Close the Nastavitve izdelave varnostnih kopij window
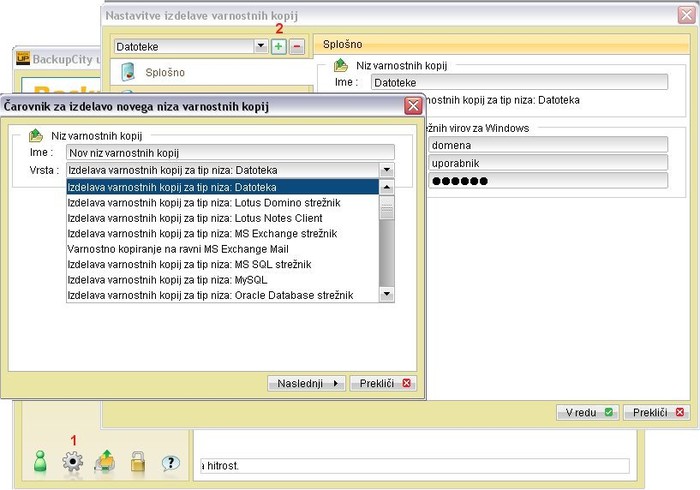Image resolution: width=700 pixels, height=490 pixels. pyautogui.click(x=687, y=15)
